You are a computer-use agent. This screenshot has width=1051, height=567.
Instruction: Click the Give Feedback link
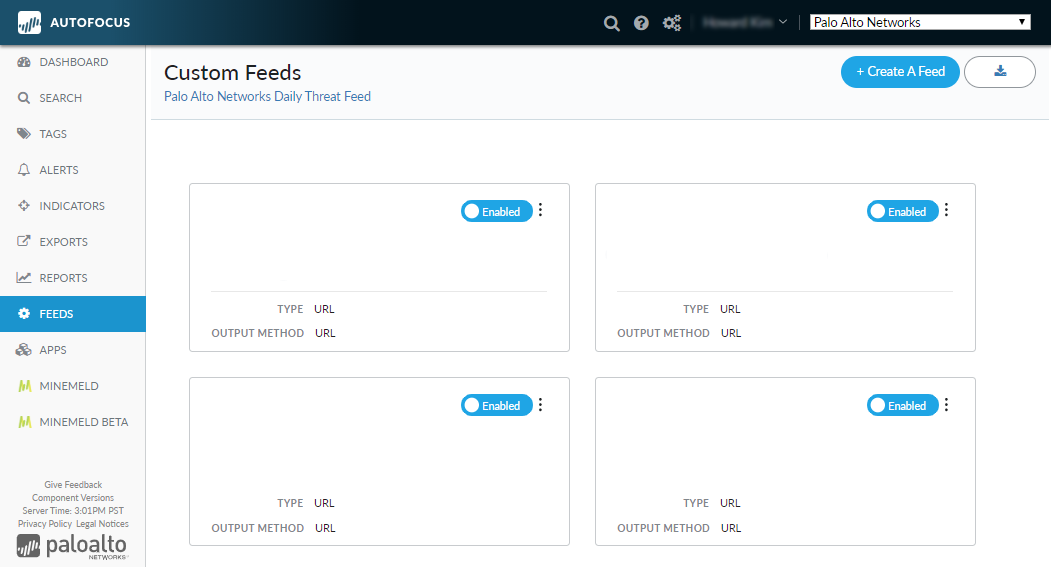(x=73, y=485)
